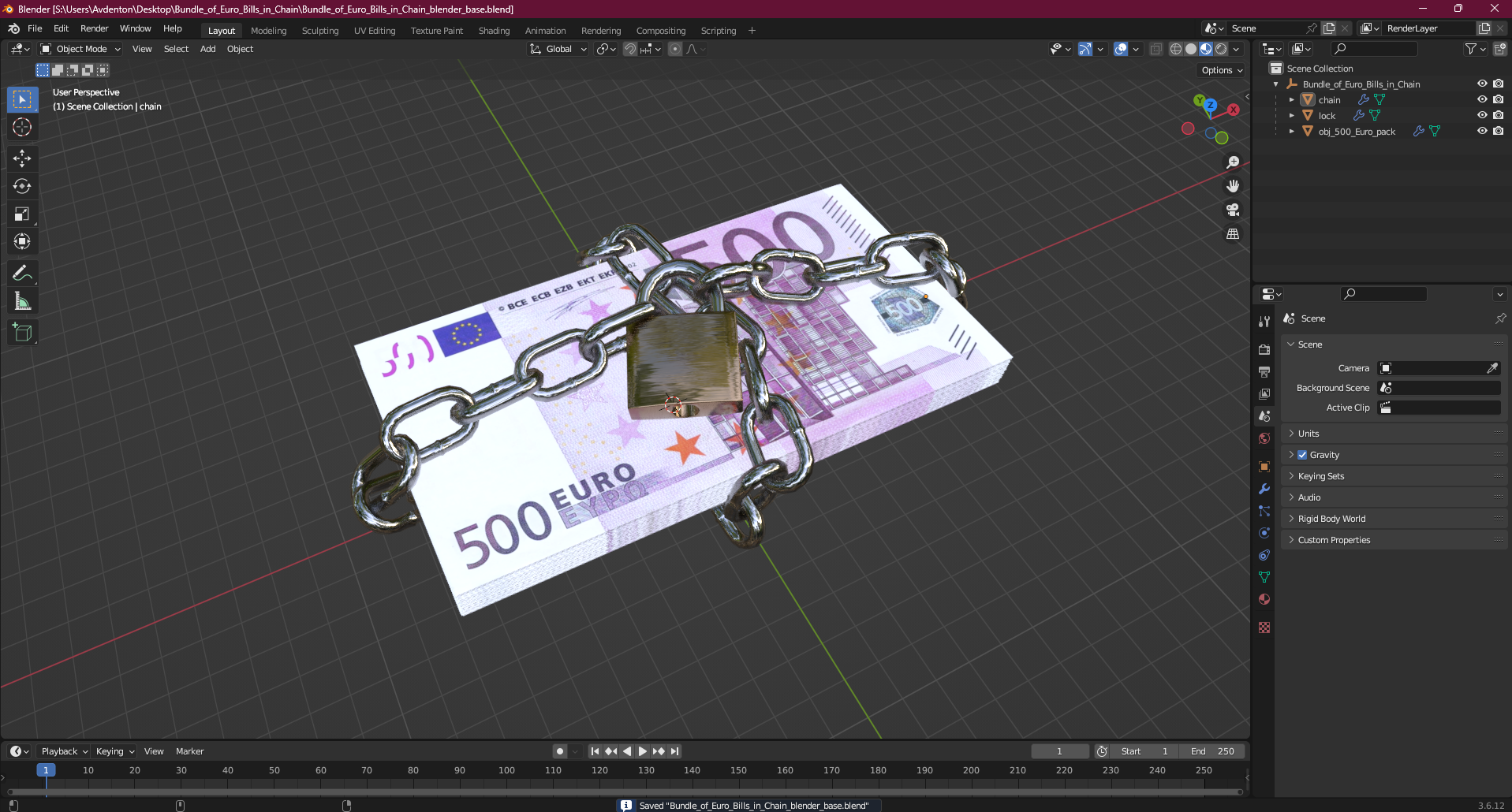Open the Keying popover in timeline

115,751
